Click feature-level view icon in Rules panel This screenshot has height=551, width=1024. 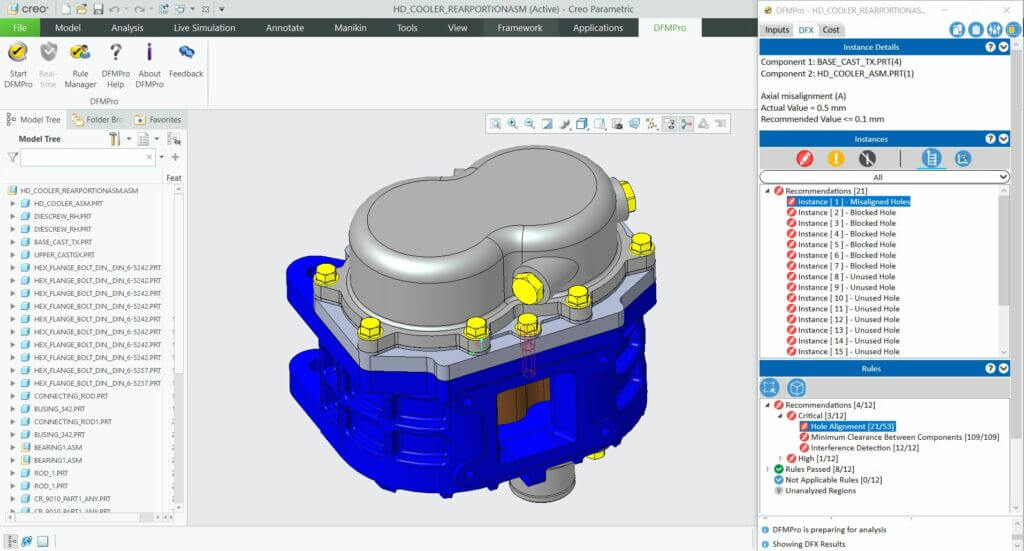[771, 388]
